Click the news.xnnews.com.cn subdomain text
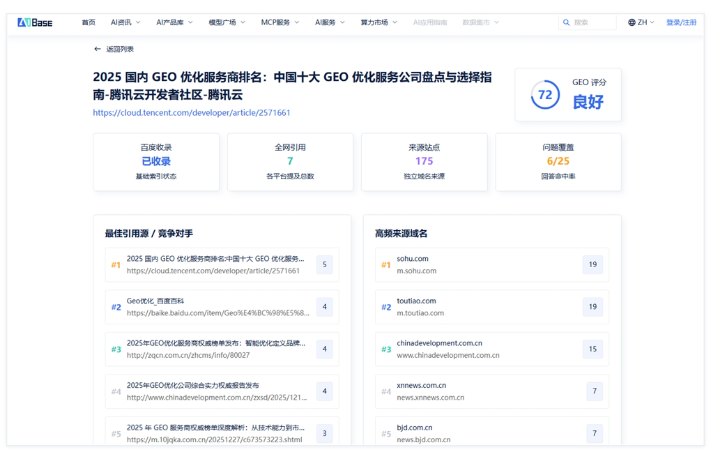Viewport: 718px width, 458px height. click(x=430, y=398)
